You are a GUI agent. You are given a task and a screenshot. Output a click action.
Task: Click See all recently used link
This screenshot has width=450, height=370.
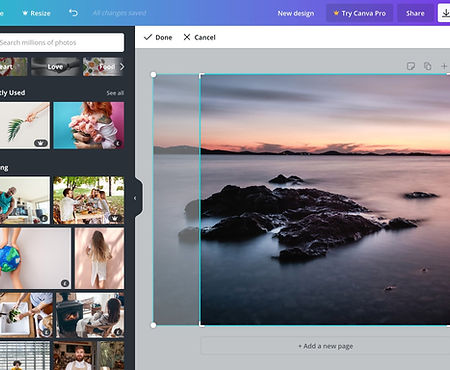pyautogui.click(x=115, y=93)
